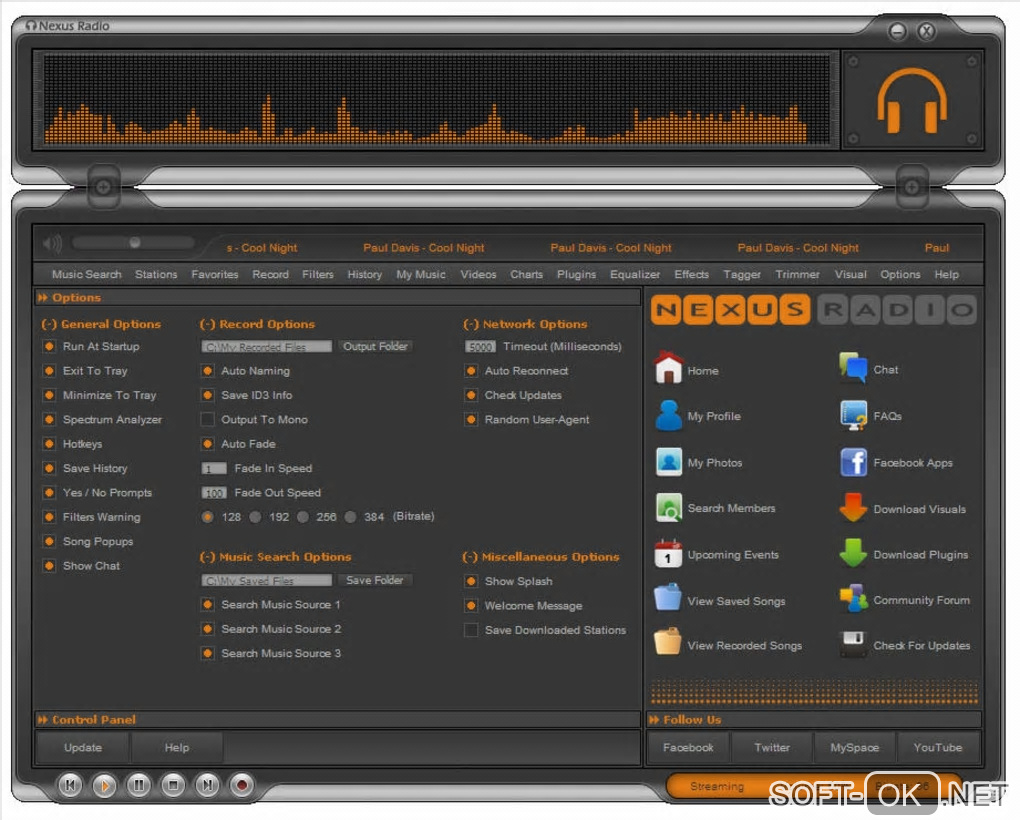
Task: Open the Search Members icon
Action: tap(669, 508)
